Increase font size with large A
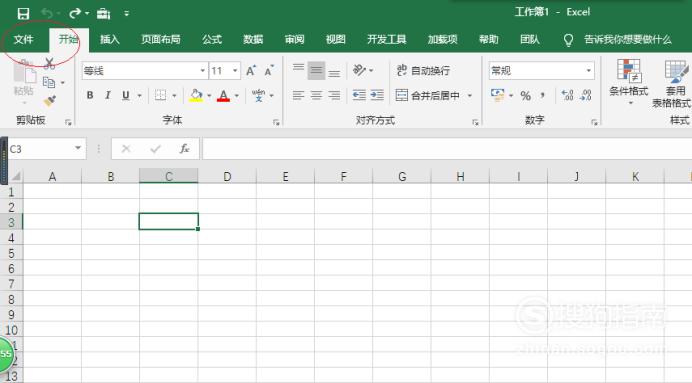 pyautogui.click(x=251, y=71)
